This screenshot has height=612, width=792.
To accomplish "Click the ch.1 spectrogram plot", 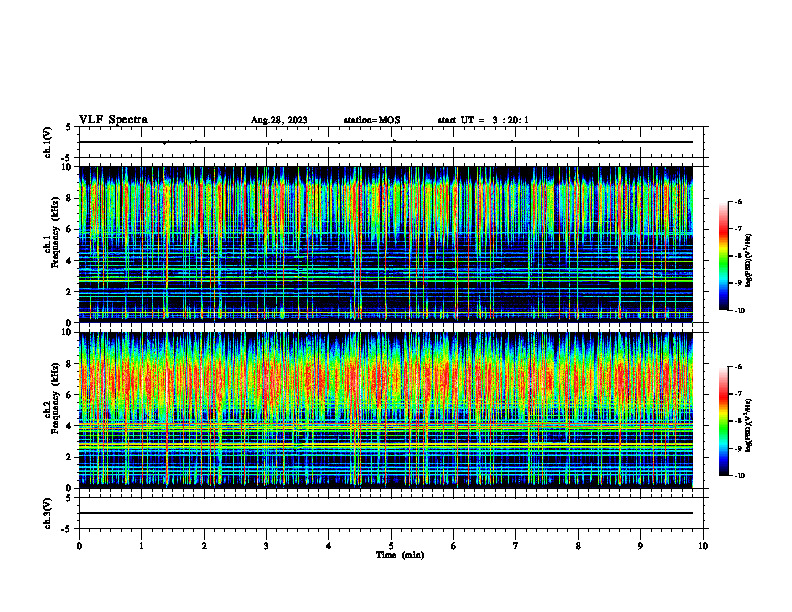I will pyautogui.click(x=386, y=244).
